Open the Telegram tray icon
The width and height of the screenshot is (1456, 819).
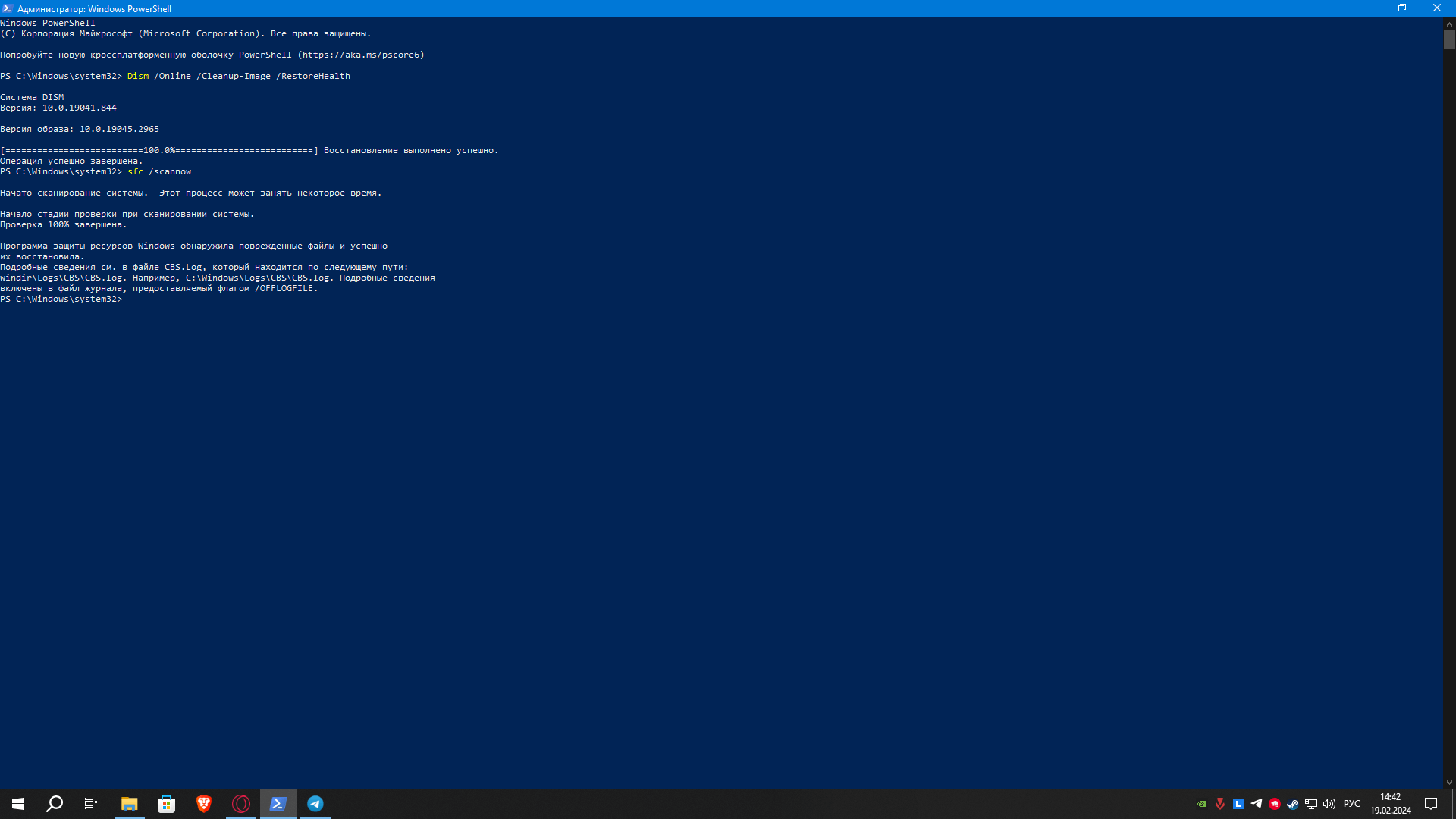click(1257, 804)
